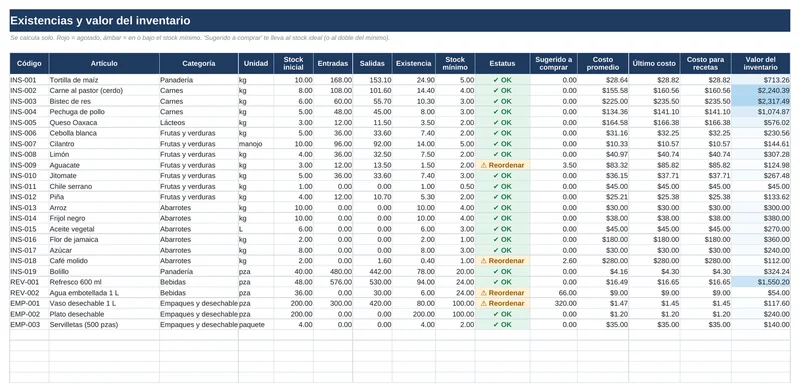The height and width of the screenshot is (392, 800).
Task: Click the 'Cebolla blanca' cell
Action: coord(104,133)
